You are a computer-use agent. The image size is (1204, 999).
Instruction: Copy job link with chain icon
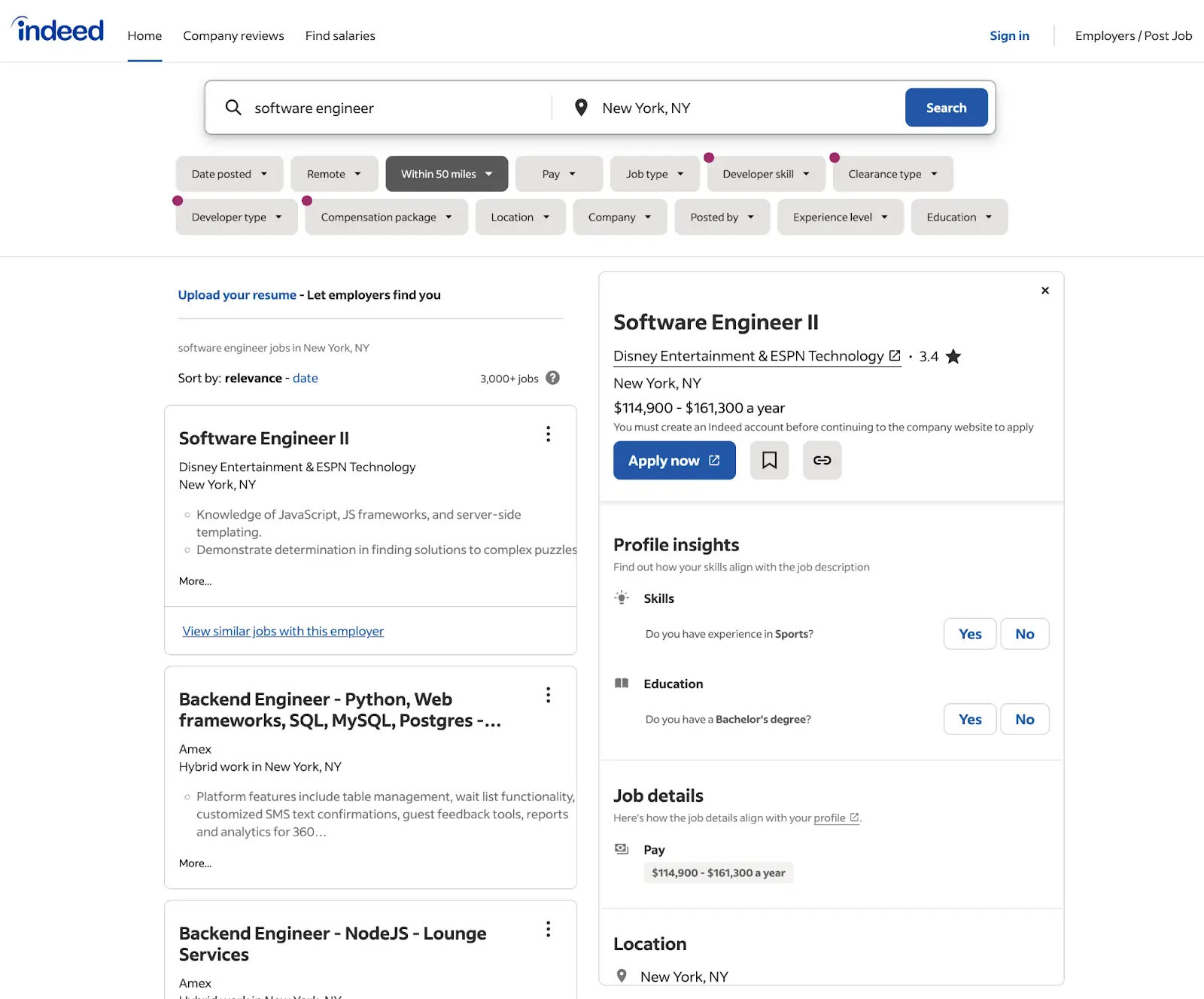[822, 460]
